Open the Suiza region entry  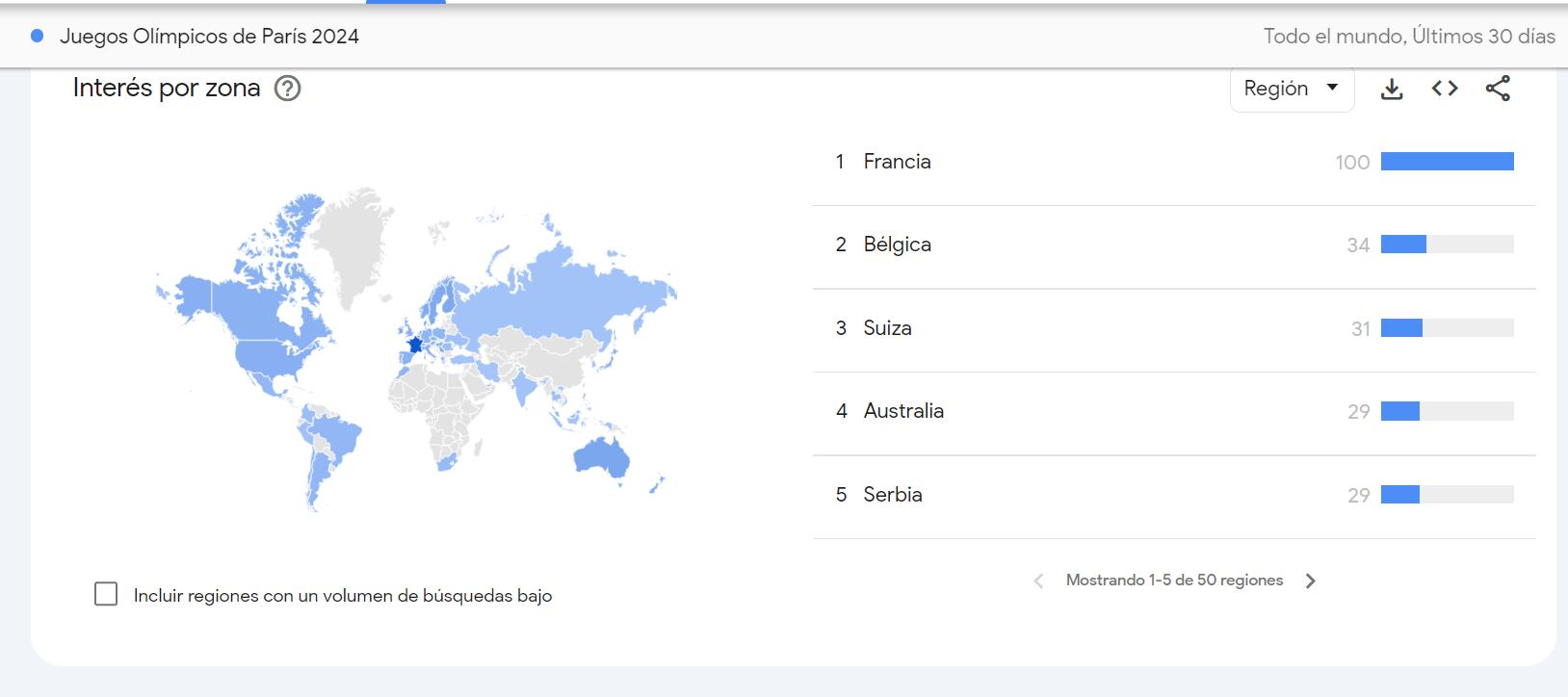887,328
